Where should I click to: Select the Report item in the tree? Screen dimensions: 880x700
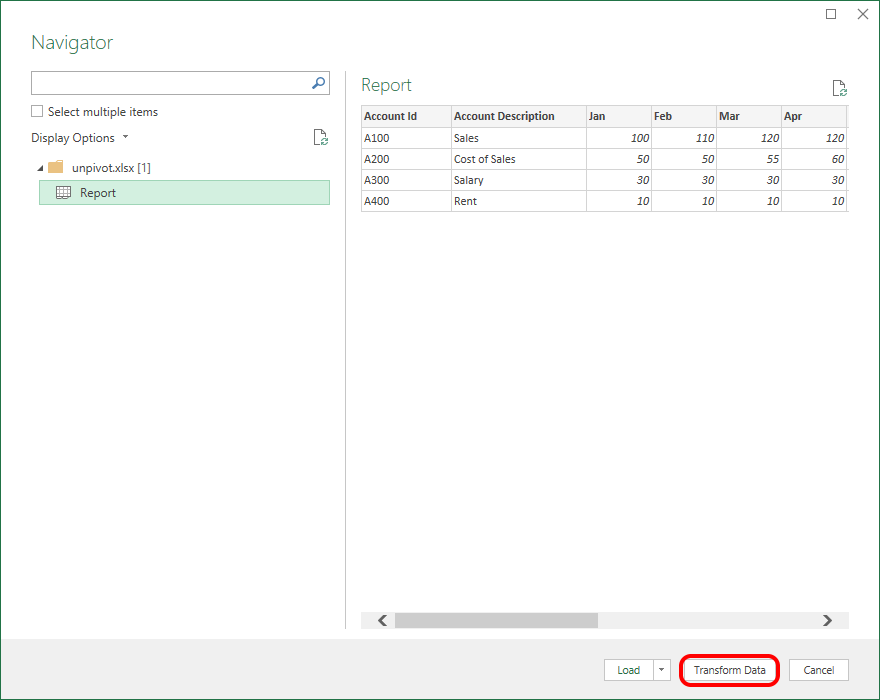pos(184,193)
